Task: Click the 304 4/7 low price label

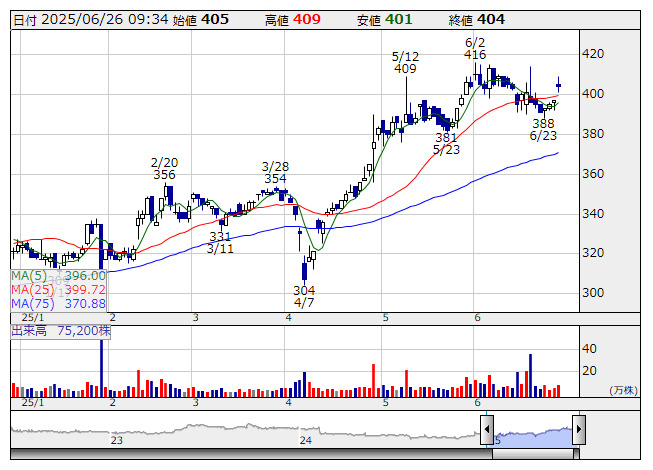Action: (x=304, y=296)
